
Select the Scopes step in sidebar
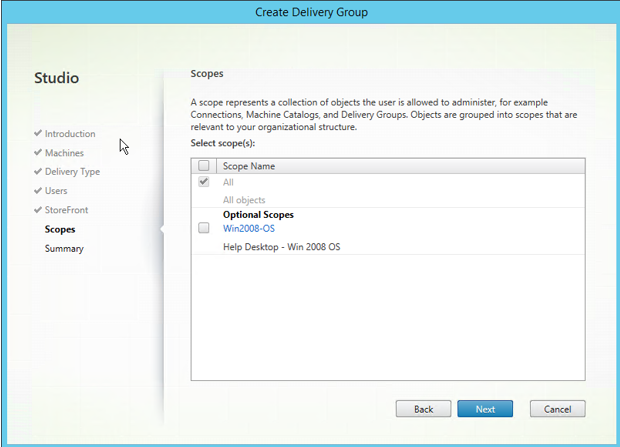point(60,229)
